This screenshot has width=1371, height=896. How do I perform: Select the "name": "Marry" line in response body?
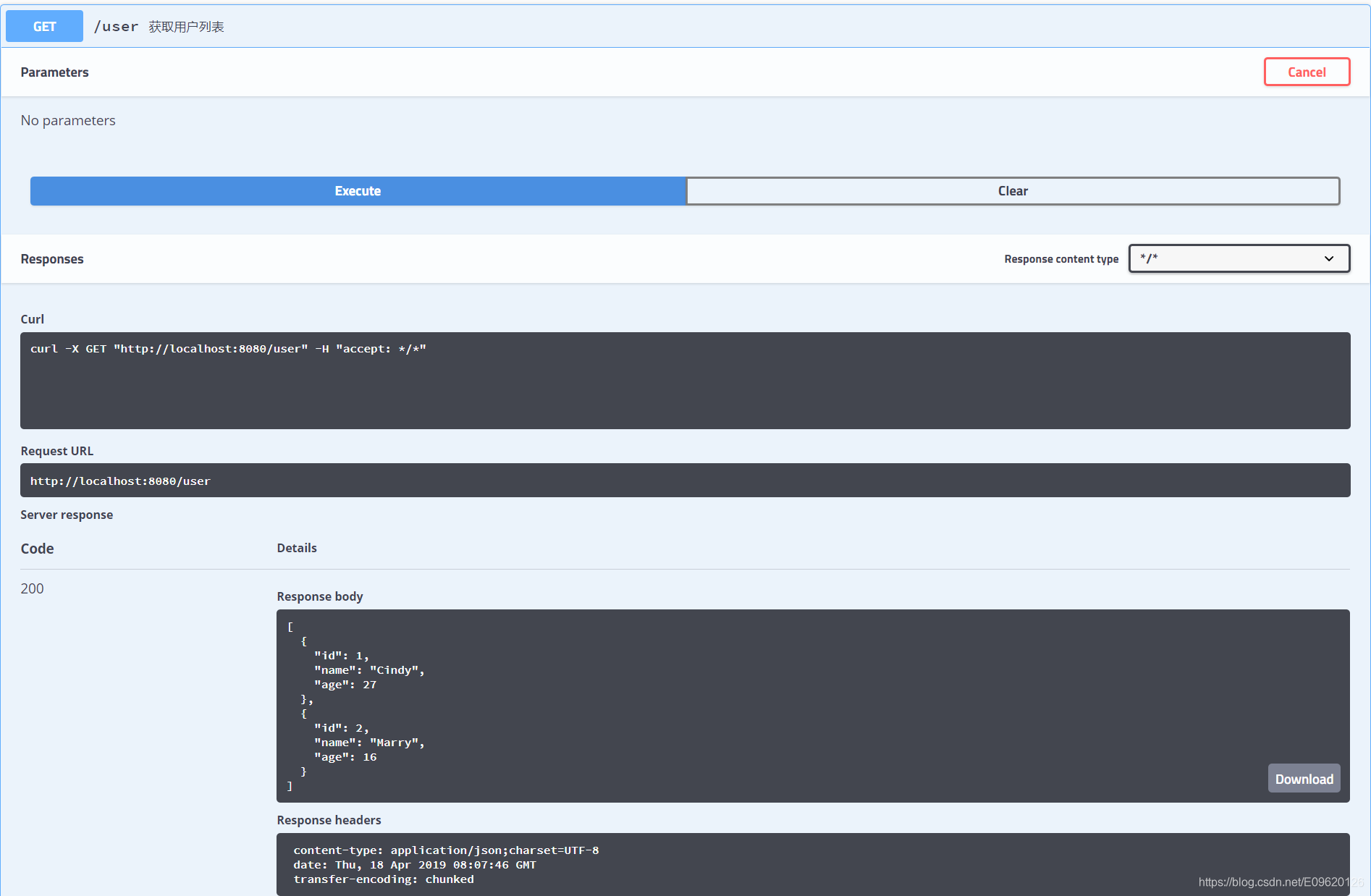(369, 743)
